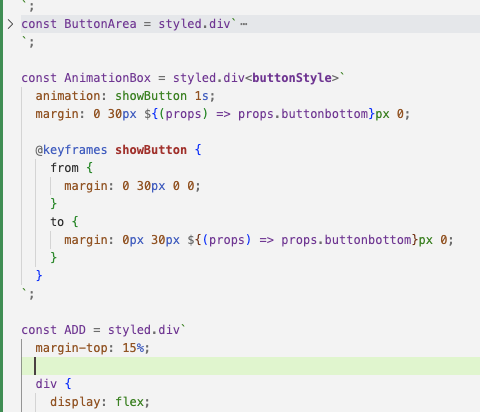Click the div selector opening brace
The width and height of the screenshot is (480, 412).
point(68,384)
